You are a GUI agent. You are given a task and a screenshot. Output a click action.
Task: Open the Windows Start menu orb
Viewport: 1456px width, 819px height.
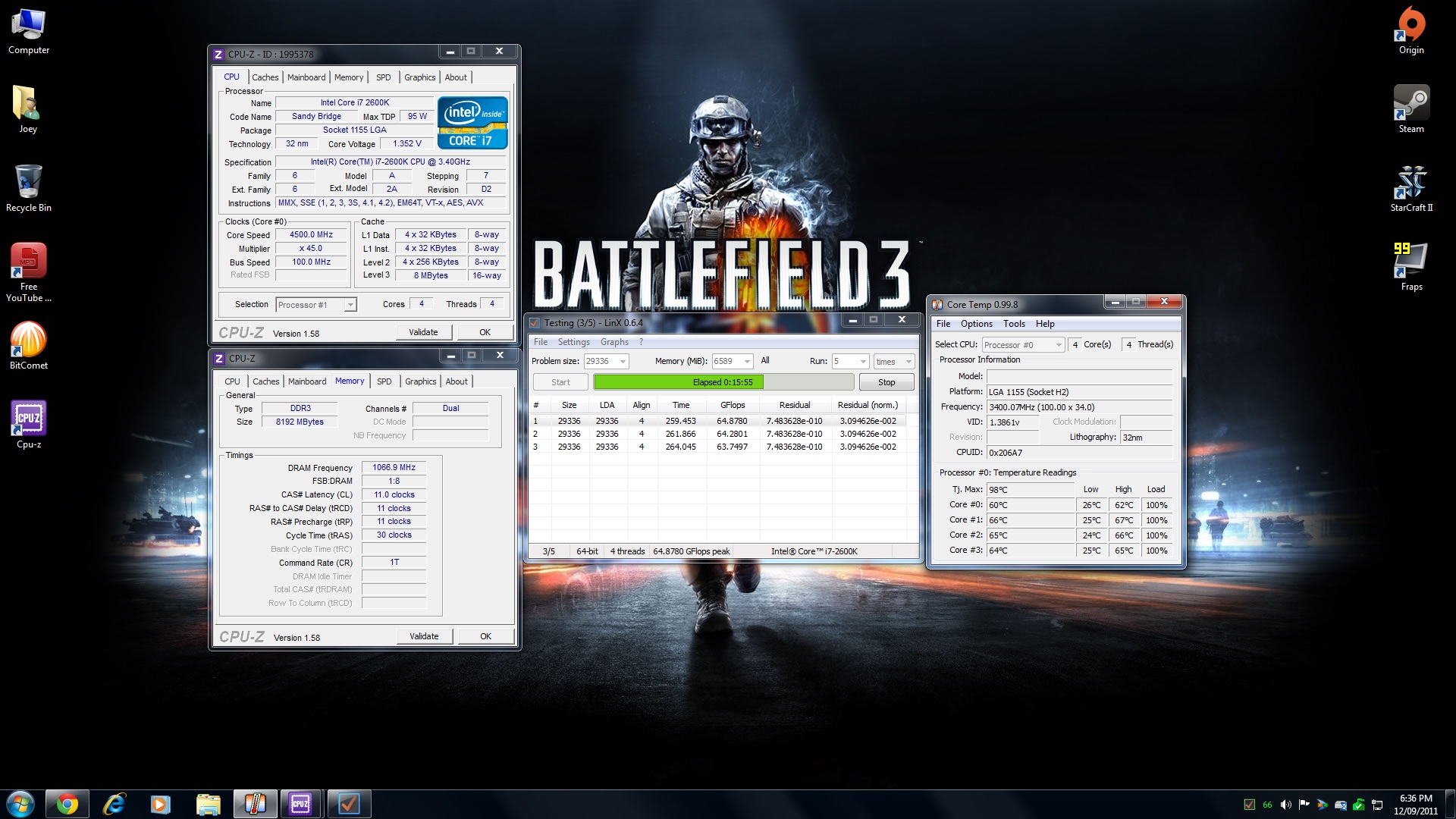pyautogui.click(x=20, y=804)
